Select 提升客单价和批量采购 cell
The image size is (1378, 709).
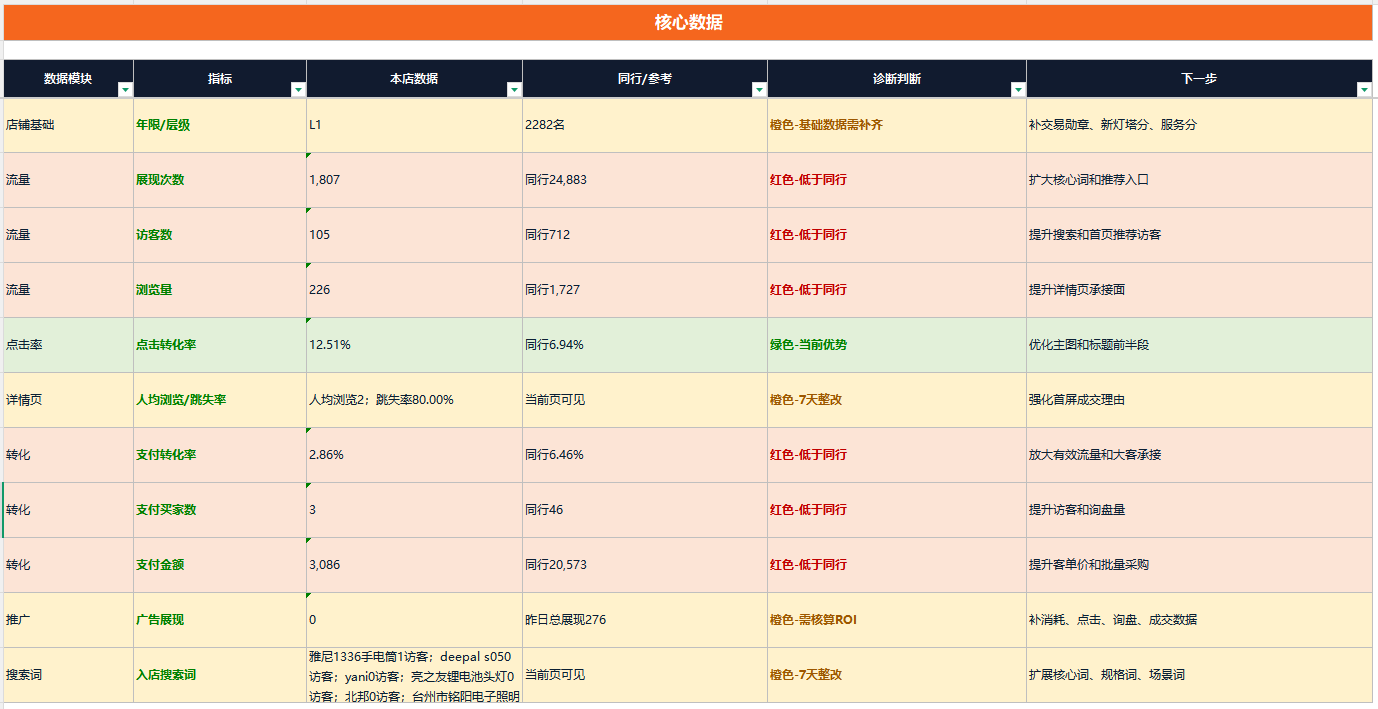point(1199,566)
